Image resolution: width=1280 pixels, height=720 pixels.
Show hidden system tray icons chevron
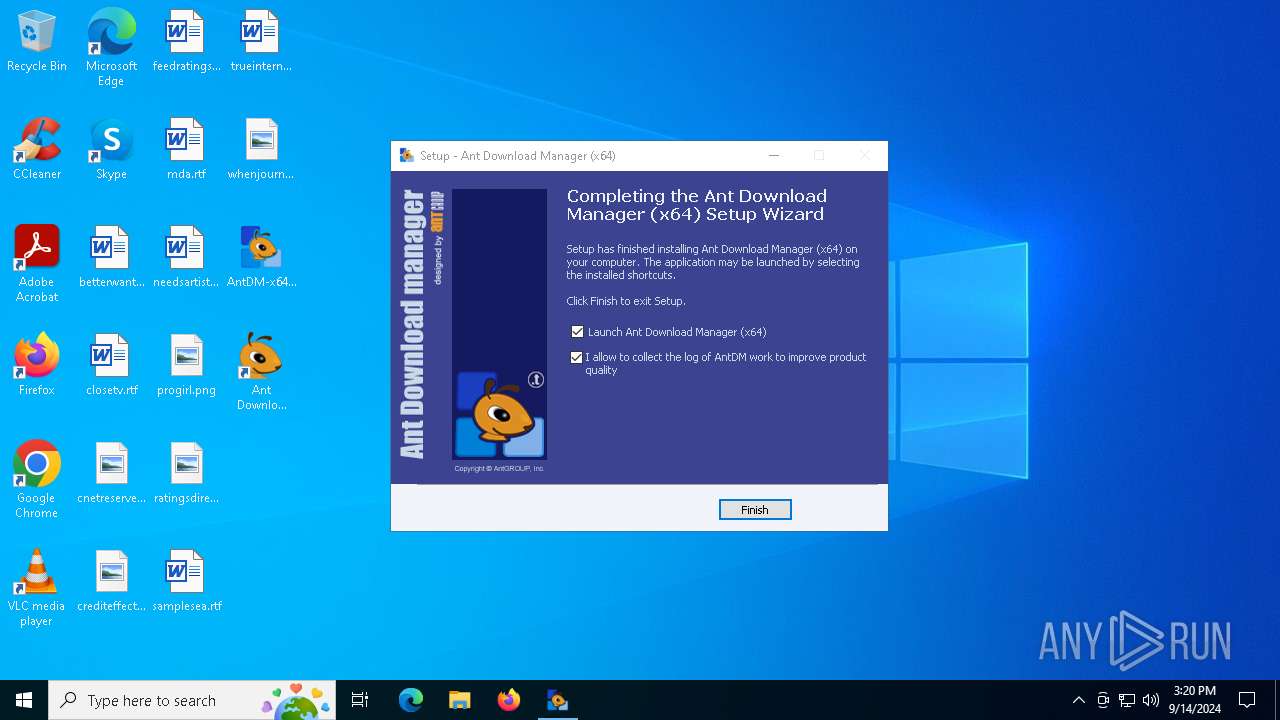point(1078,700)
